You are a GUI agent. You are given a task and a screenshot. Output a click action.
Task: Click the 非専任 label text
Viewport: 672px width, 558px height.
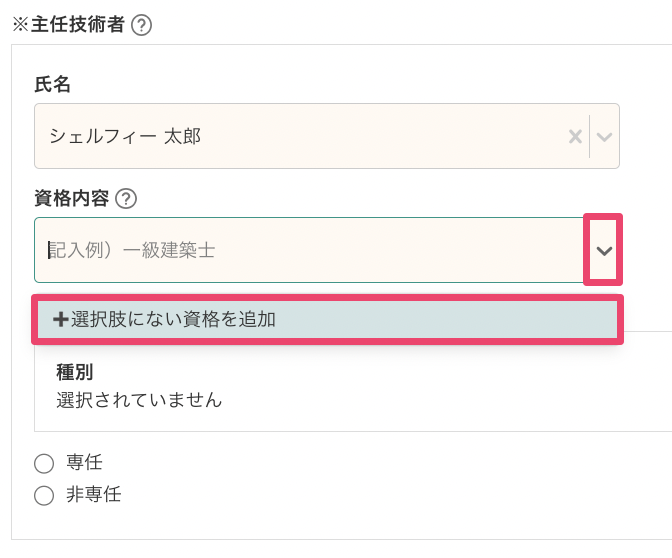click(94, 494)
